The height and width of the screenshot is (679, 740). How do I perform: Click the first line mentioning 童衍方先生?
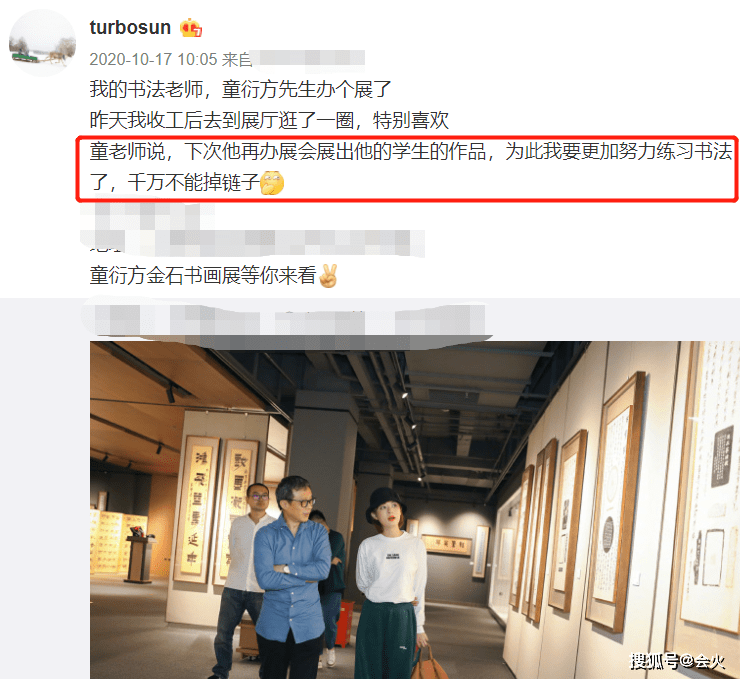tap(241, 89)
